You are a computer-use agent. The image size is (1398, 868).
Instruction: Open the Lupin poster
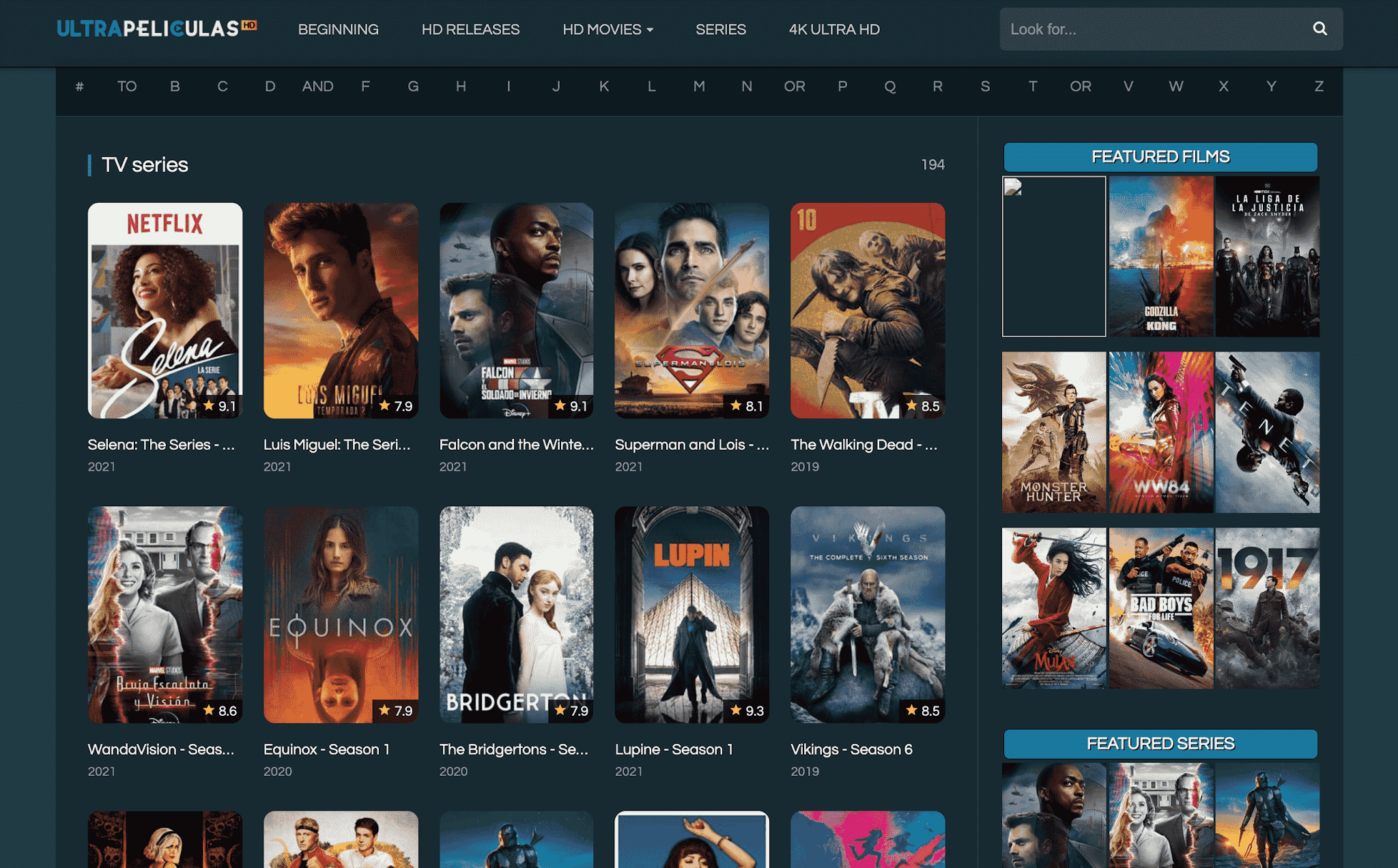692,615
